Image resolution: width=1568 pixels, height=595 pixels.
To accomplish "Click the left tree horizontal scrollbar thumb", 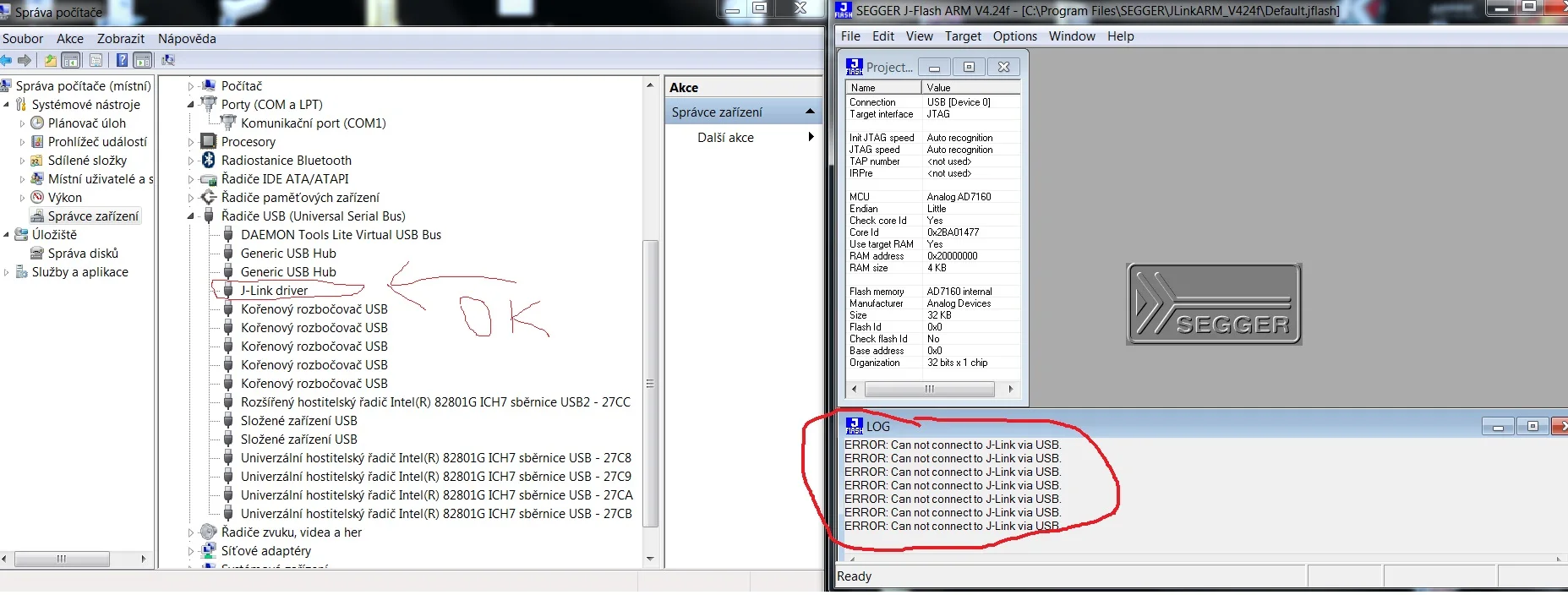I will pyautogui.click(x=62, y=559).
